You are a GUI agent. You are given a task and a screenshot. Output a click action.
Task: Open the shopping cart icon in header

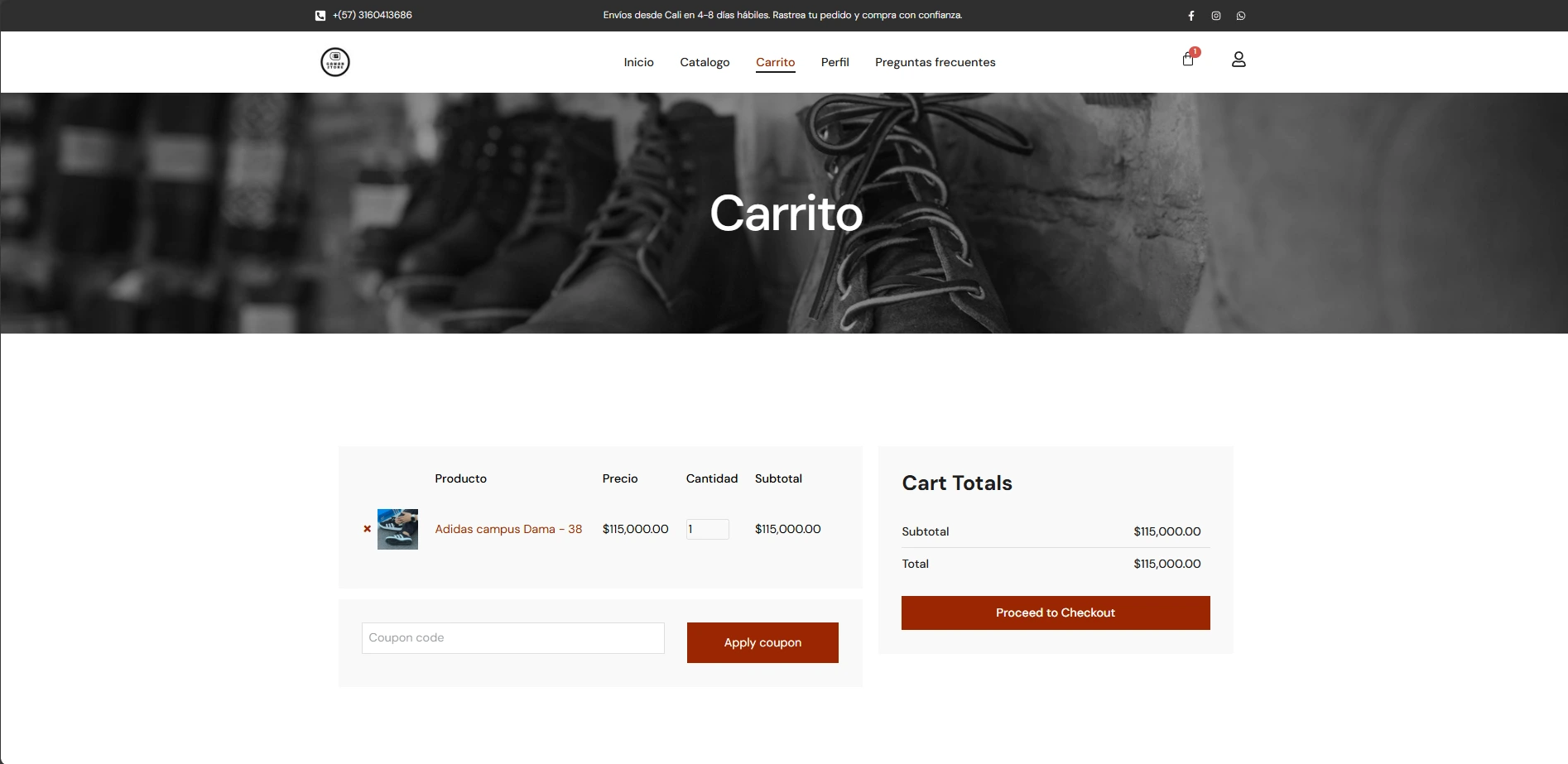coord(1186,60)
